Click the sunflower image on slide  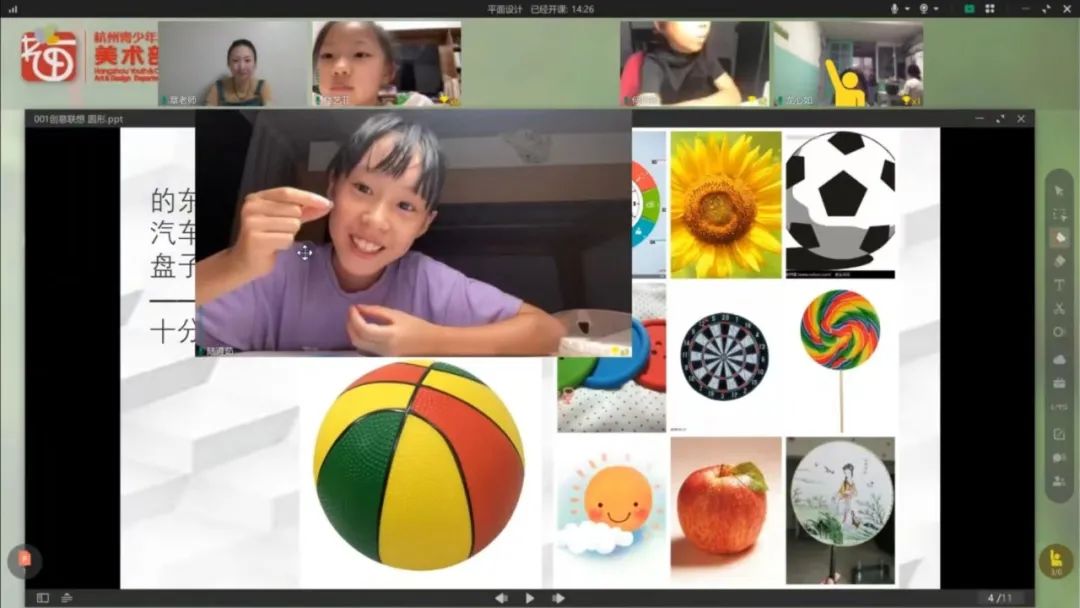click(x=725, y=204)
